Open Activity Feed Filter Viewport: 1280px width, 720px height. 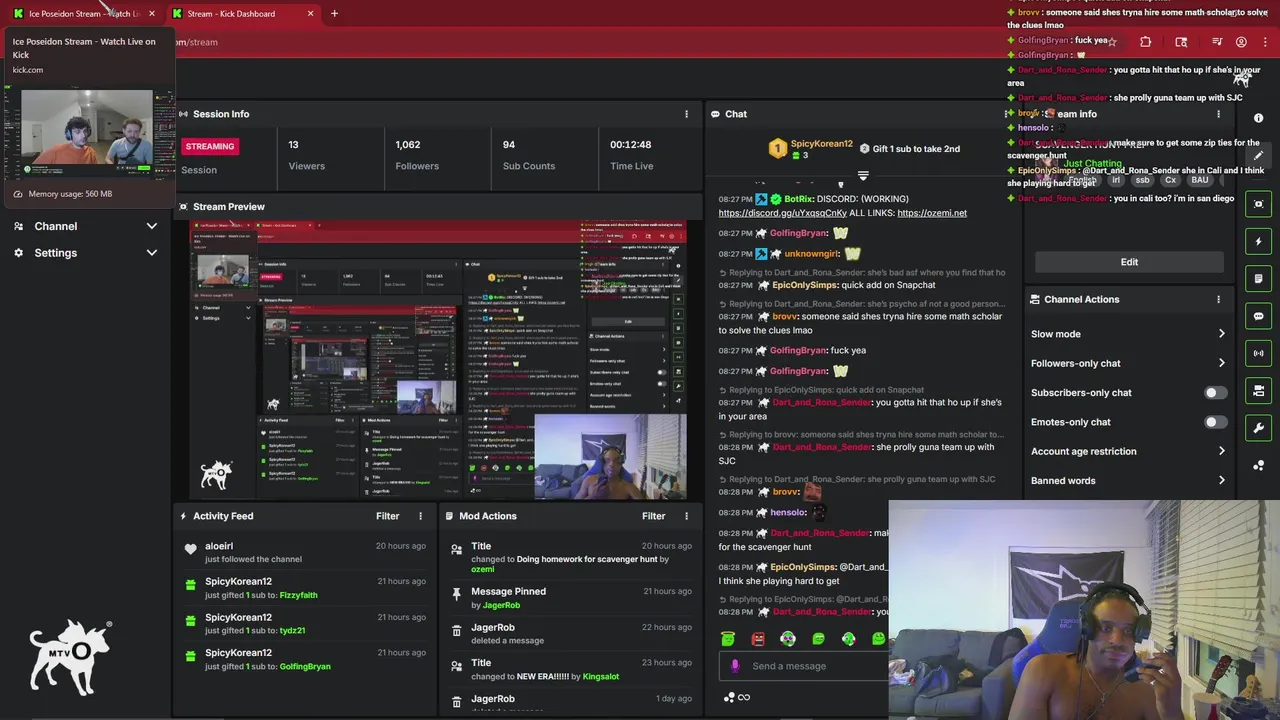tap(387, 516)
